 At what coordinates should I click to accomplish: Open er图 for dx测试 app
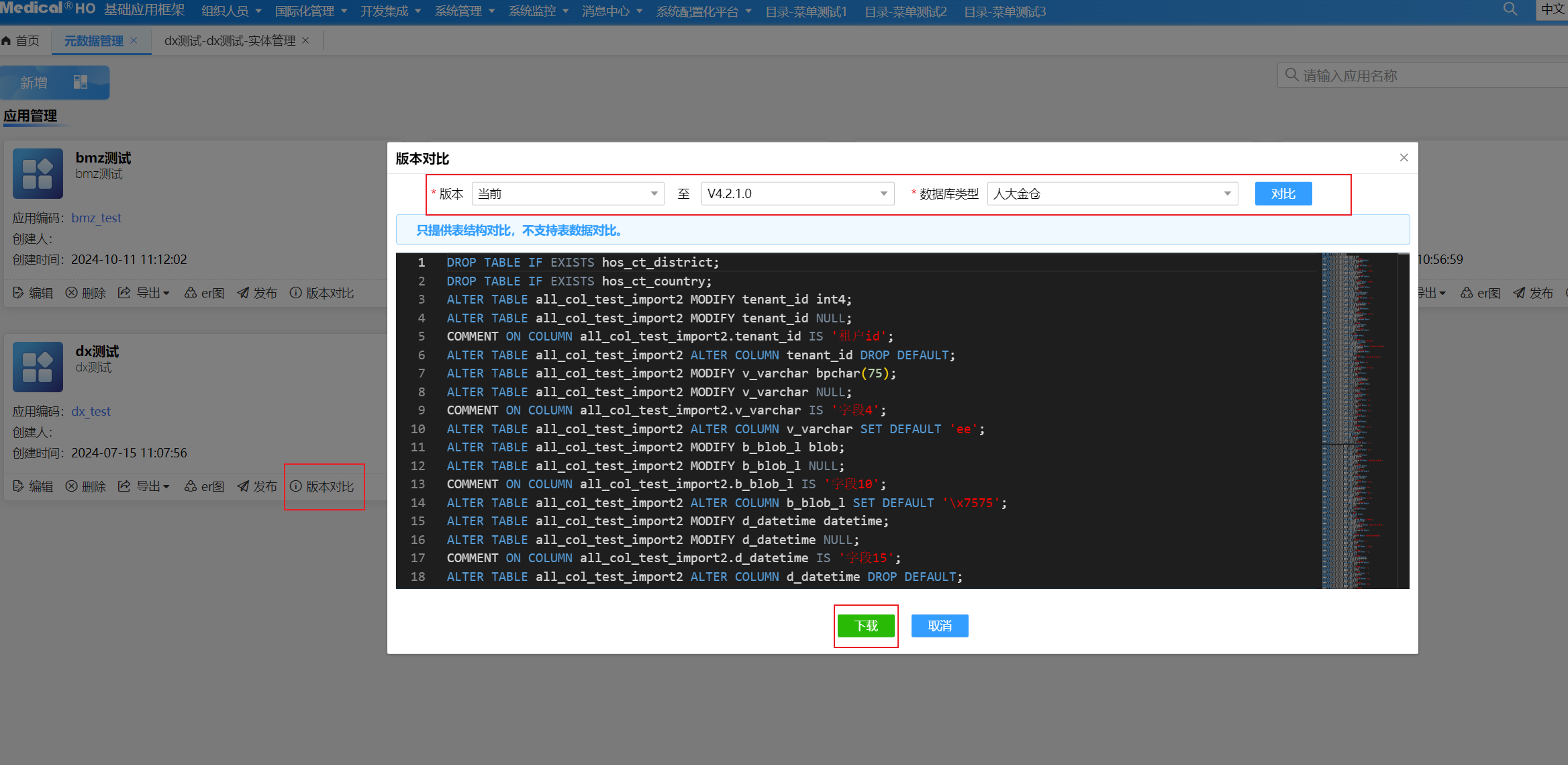coord(205,486)
